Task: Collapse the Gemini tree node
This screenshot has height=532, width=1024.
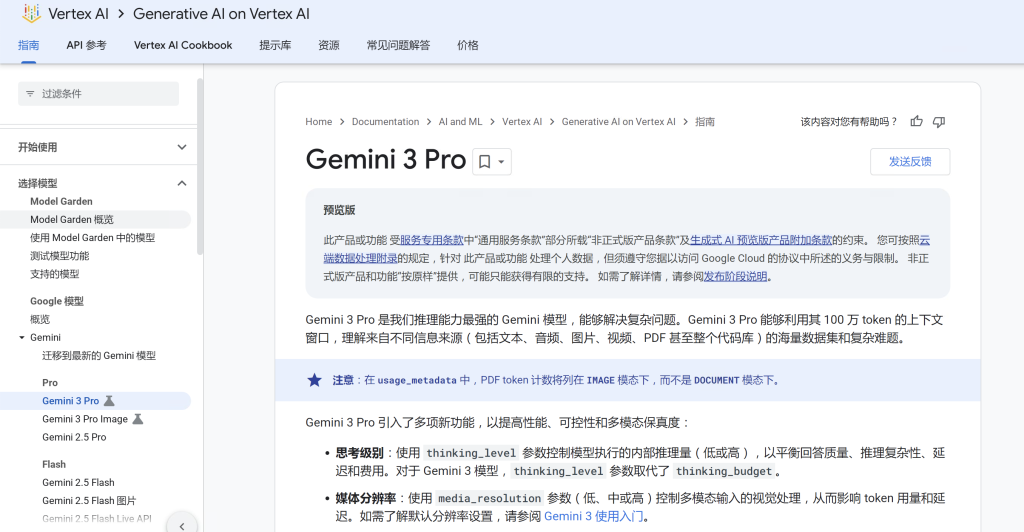Action: point(22,337)
